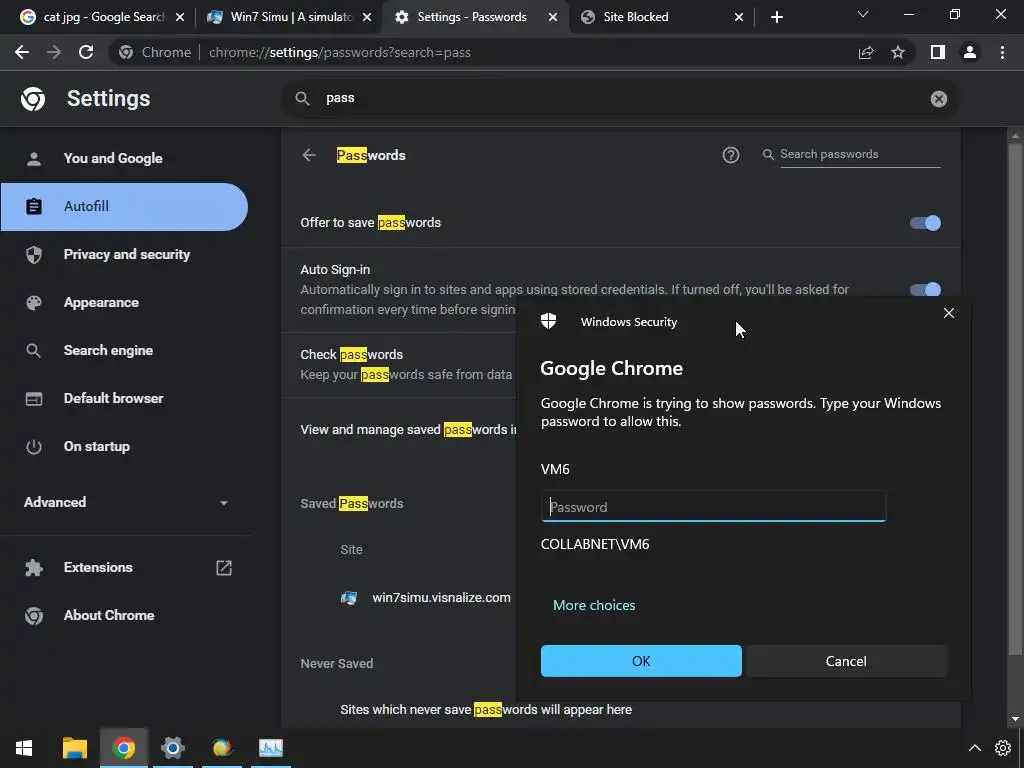1024x768 pixels.
Task: Click the scrollbar down arrow
Action: point(1015,719)
